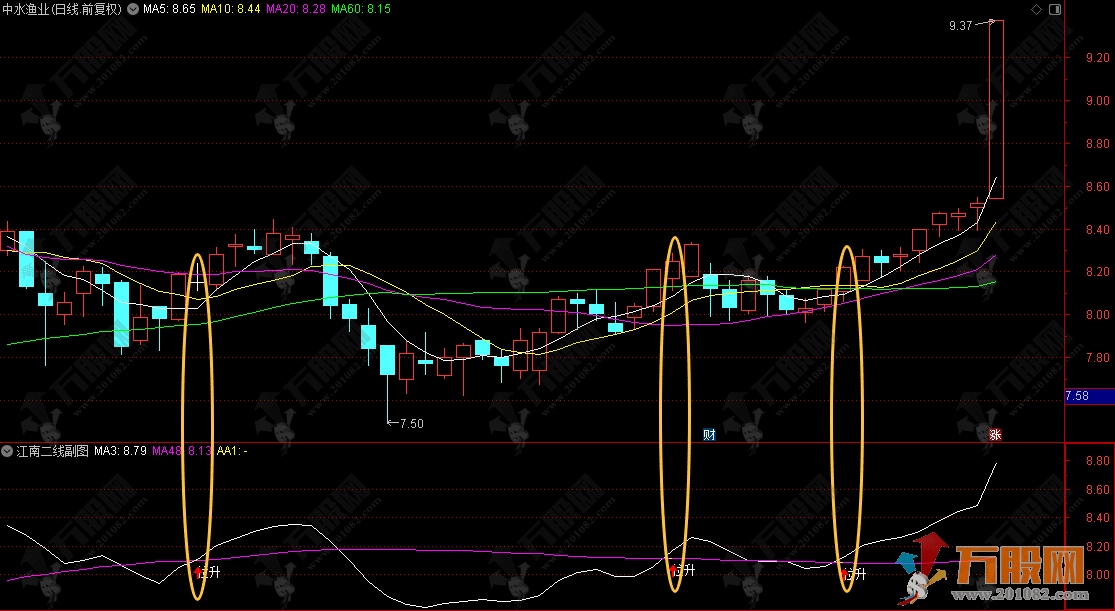Viewport: 1115px width, 611px height.
Task: Click the red 涨 marker icon
Action: click(995, 434)
